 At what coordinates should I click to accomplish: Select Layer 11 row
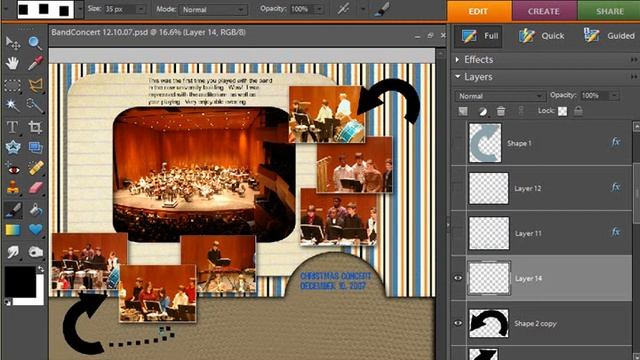541,233
